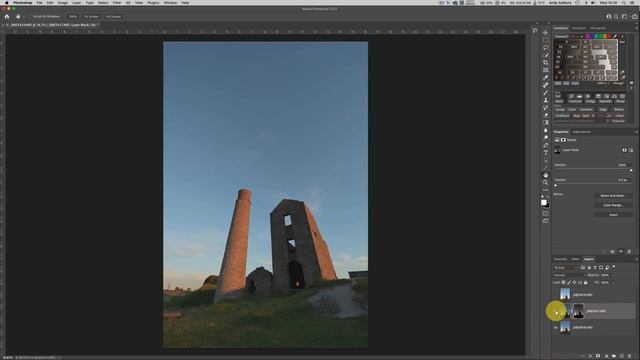Open the Filter menu
The width and height of the screenshot is (640, 360).
tap(117, 2)
